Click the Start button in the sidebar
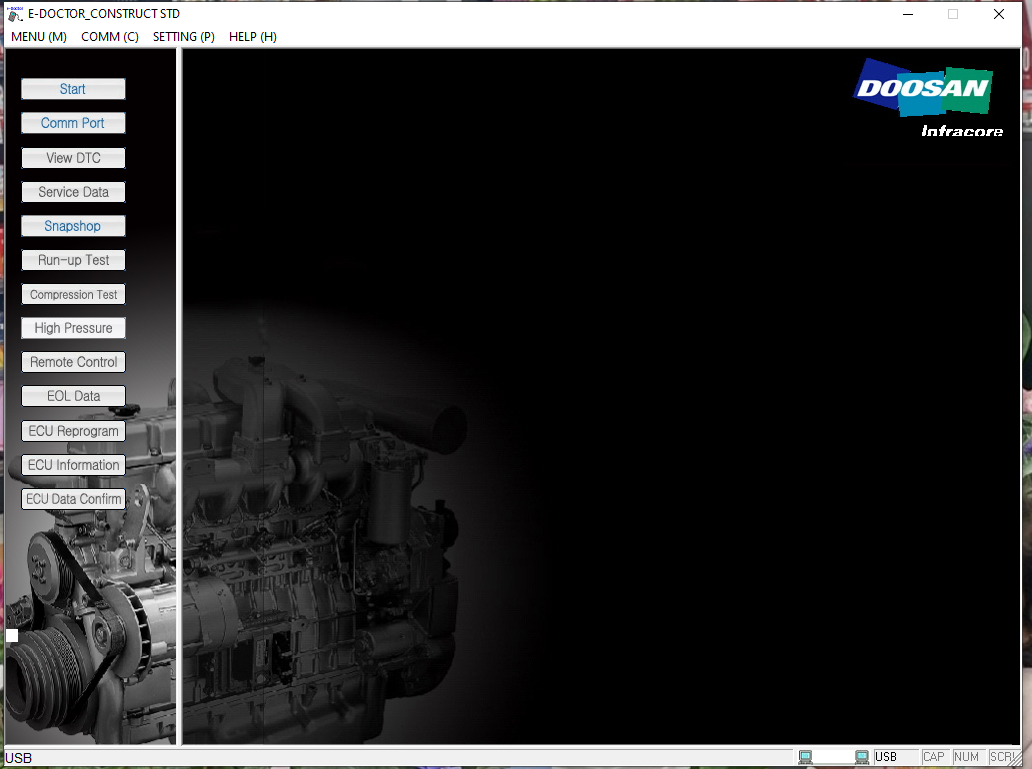 click(73, 89)
